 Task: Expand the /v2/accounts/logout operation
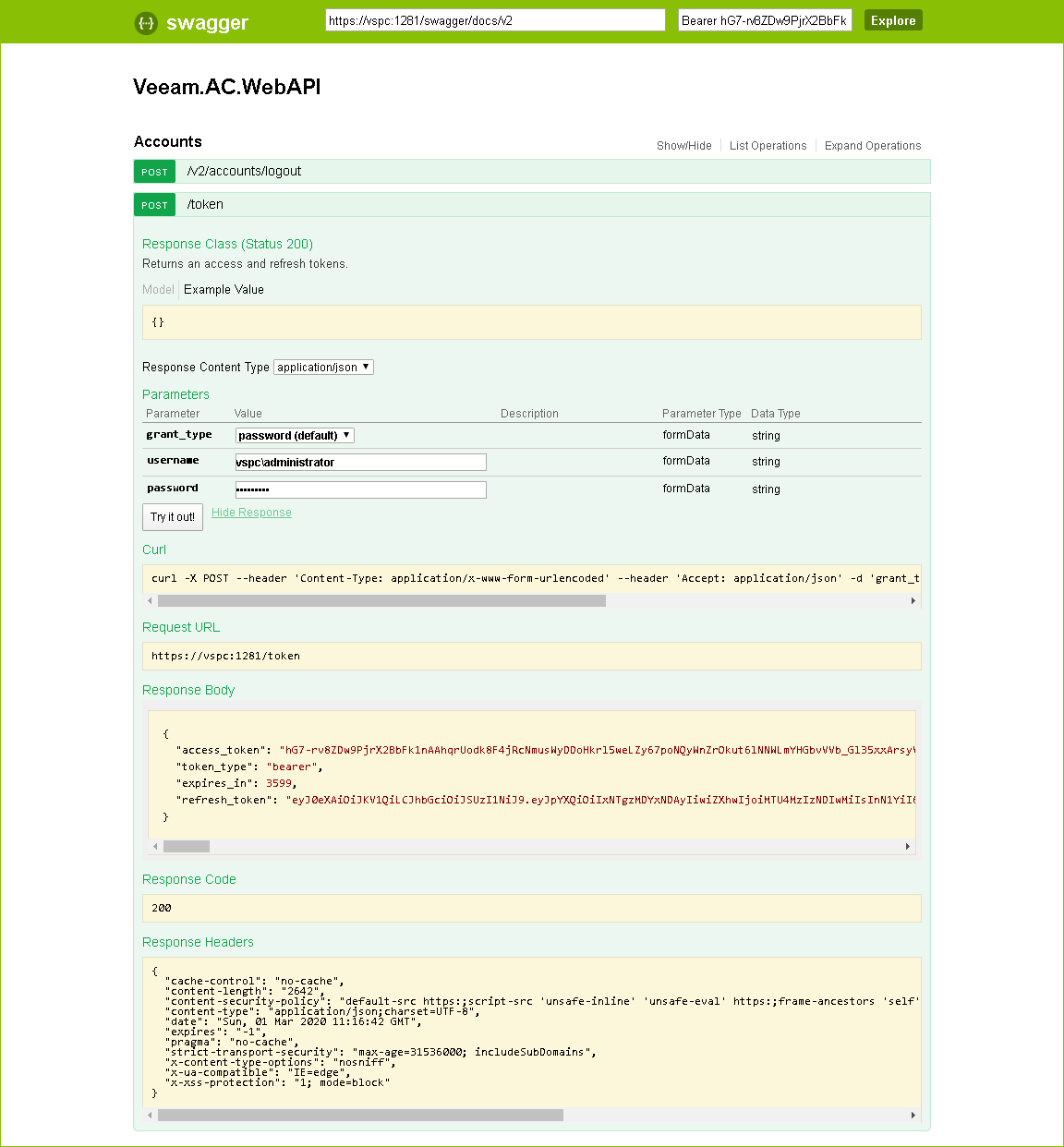[244, 171]
